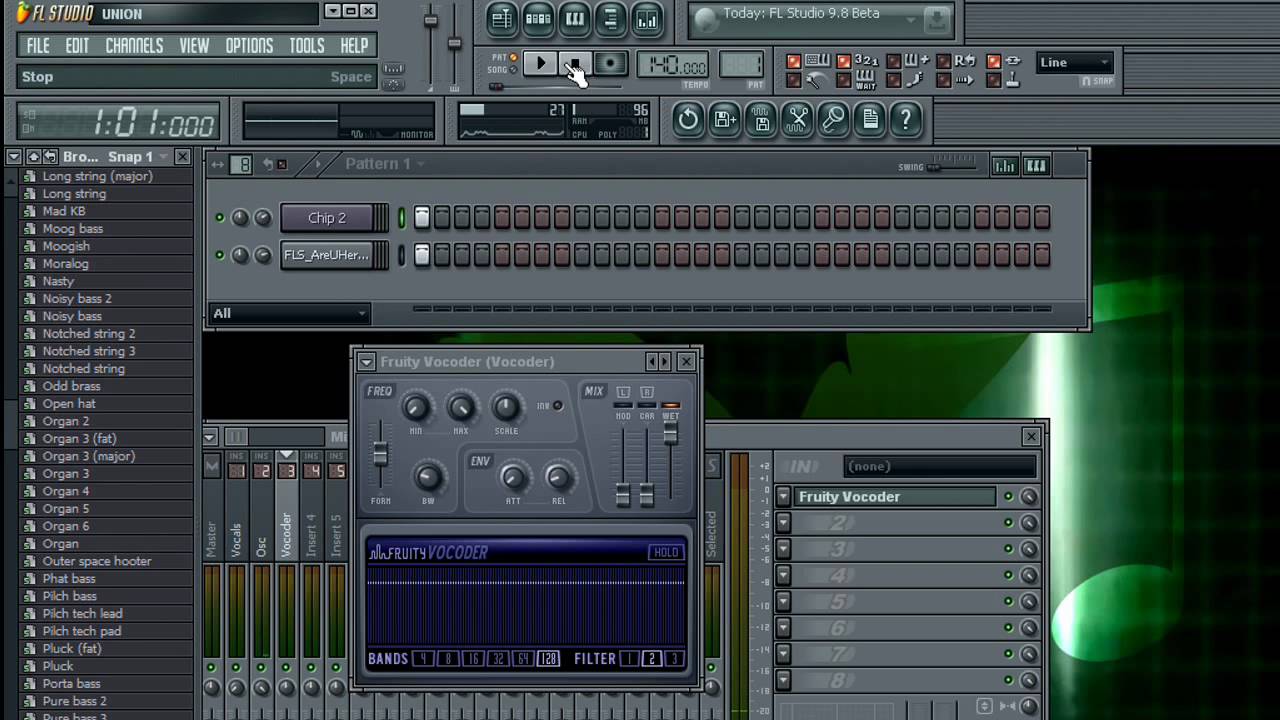1280x720 pixels.
Task: Open the project info document icon
Action: (x=869, y=120)
